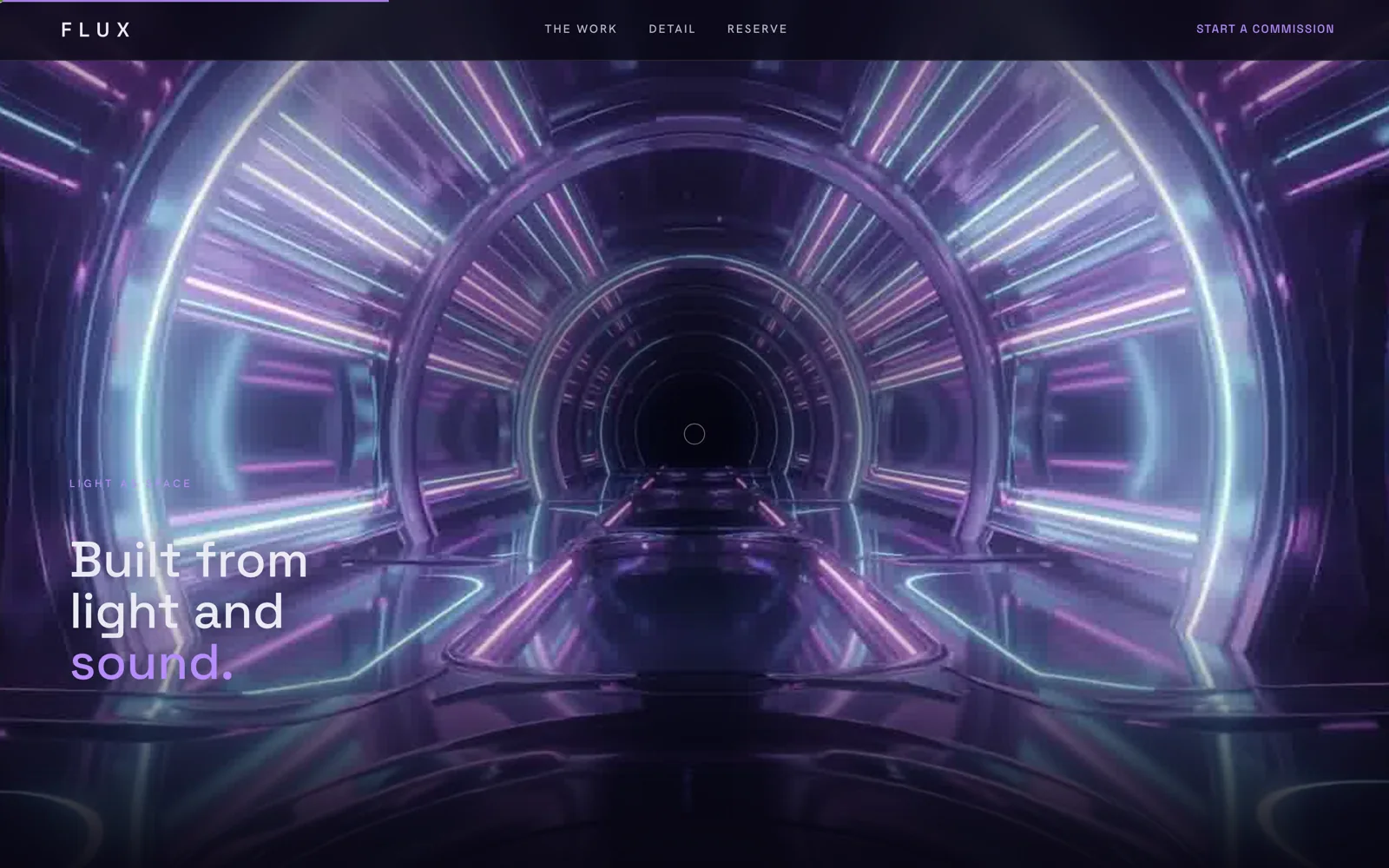The image size is (1389, 868).
Task: Click the circular cursor ring in tunnel center
Action: coord(694,434)
